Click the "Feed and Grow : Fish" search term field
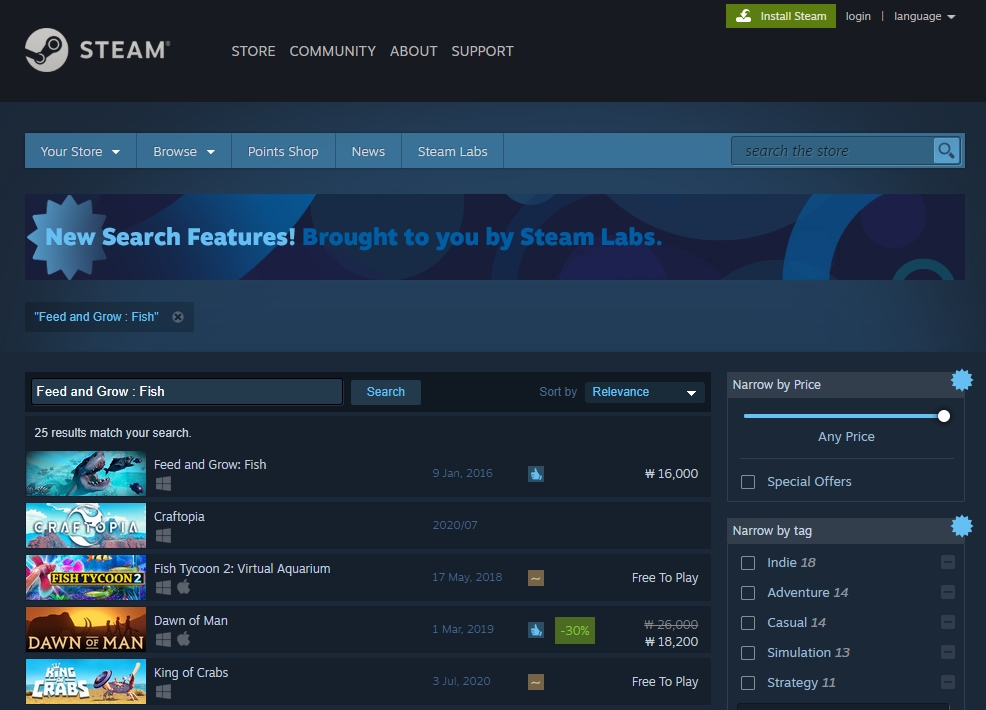The width and height of the screenshot is (986, 710). point(187,392)
